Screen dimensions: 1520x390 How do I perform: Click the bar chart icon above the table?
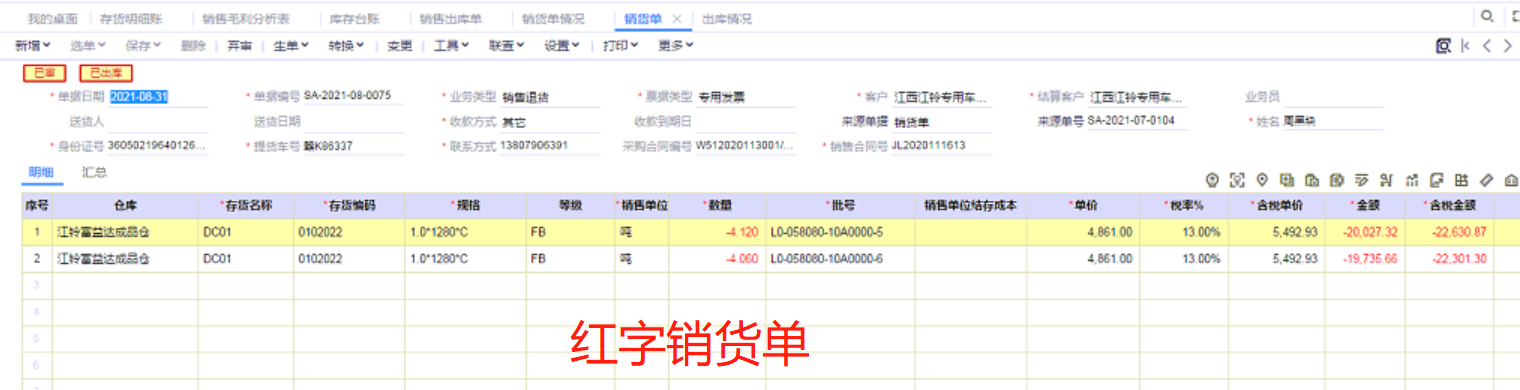pos(1412,180)
